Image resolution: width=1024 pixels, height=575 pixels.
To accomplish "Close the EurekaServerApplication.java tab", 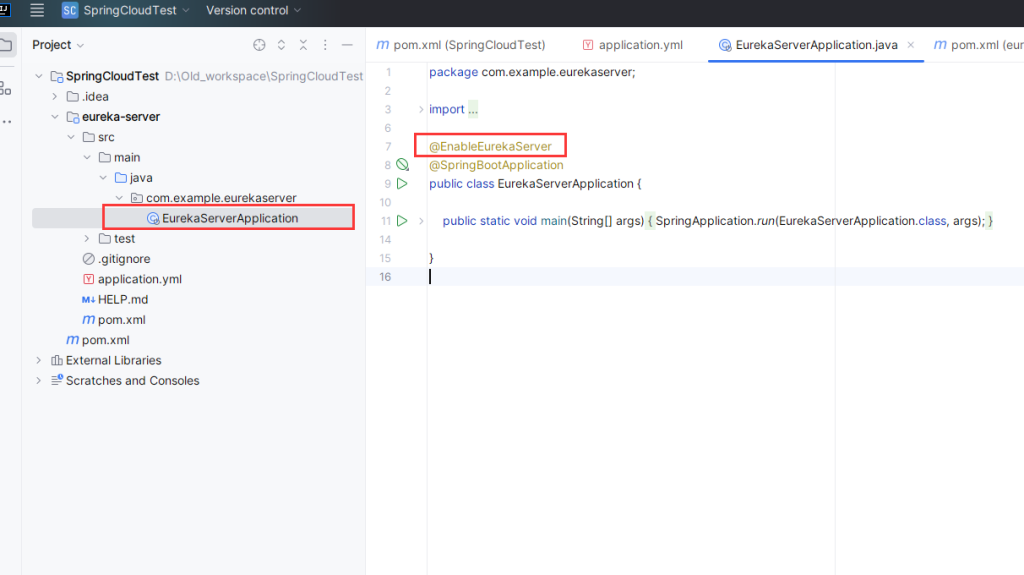I will pyautogui.click(x=910, y=45).
